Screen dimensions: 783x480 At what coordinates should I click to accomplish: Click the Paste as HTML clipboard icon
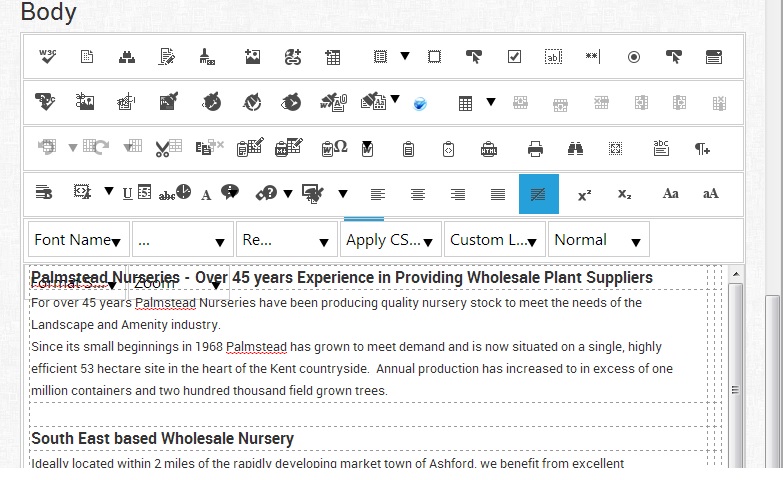coord(489,149)
